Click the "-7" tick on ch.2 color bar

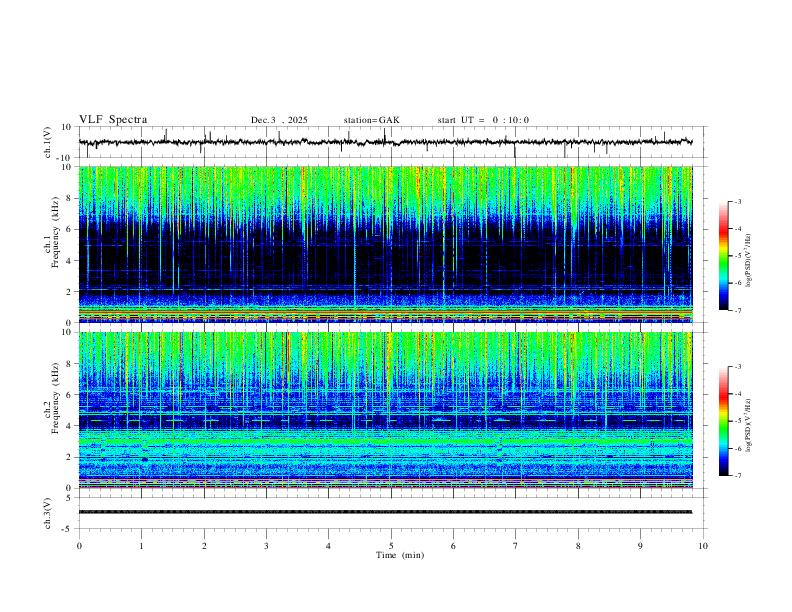[x=737, y=475]
